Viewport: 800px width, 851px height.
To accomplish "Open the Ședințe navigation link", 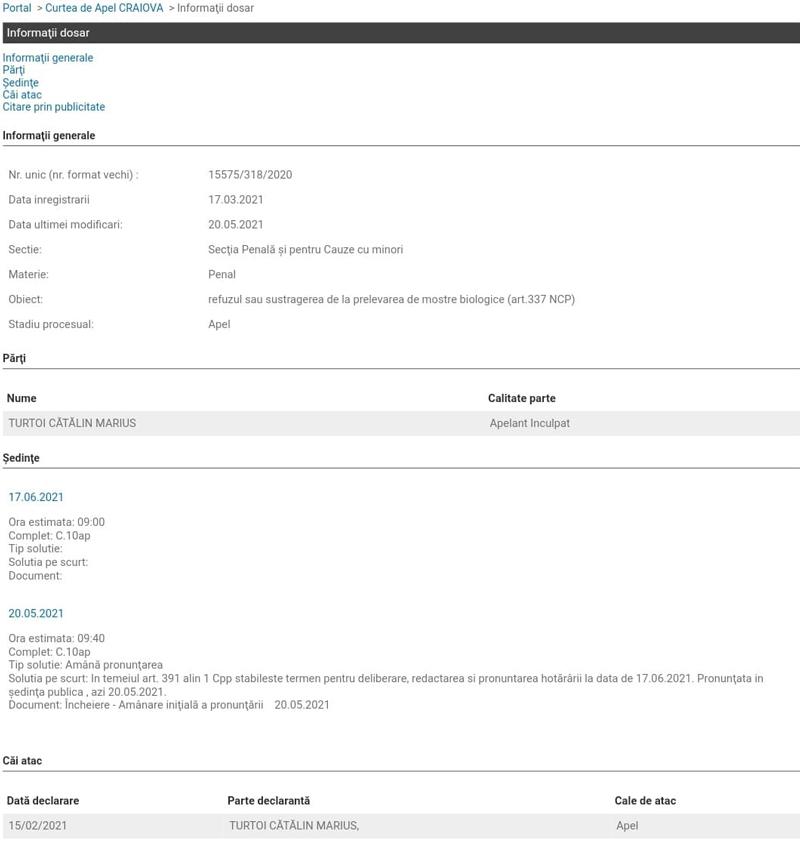I will click(x=21, y=83).
